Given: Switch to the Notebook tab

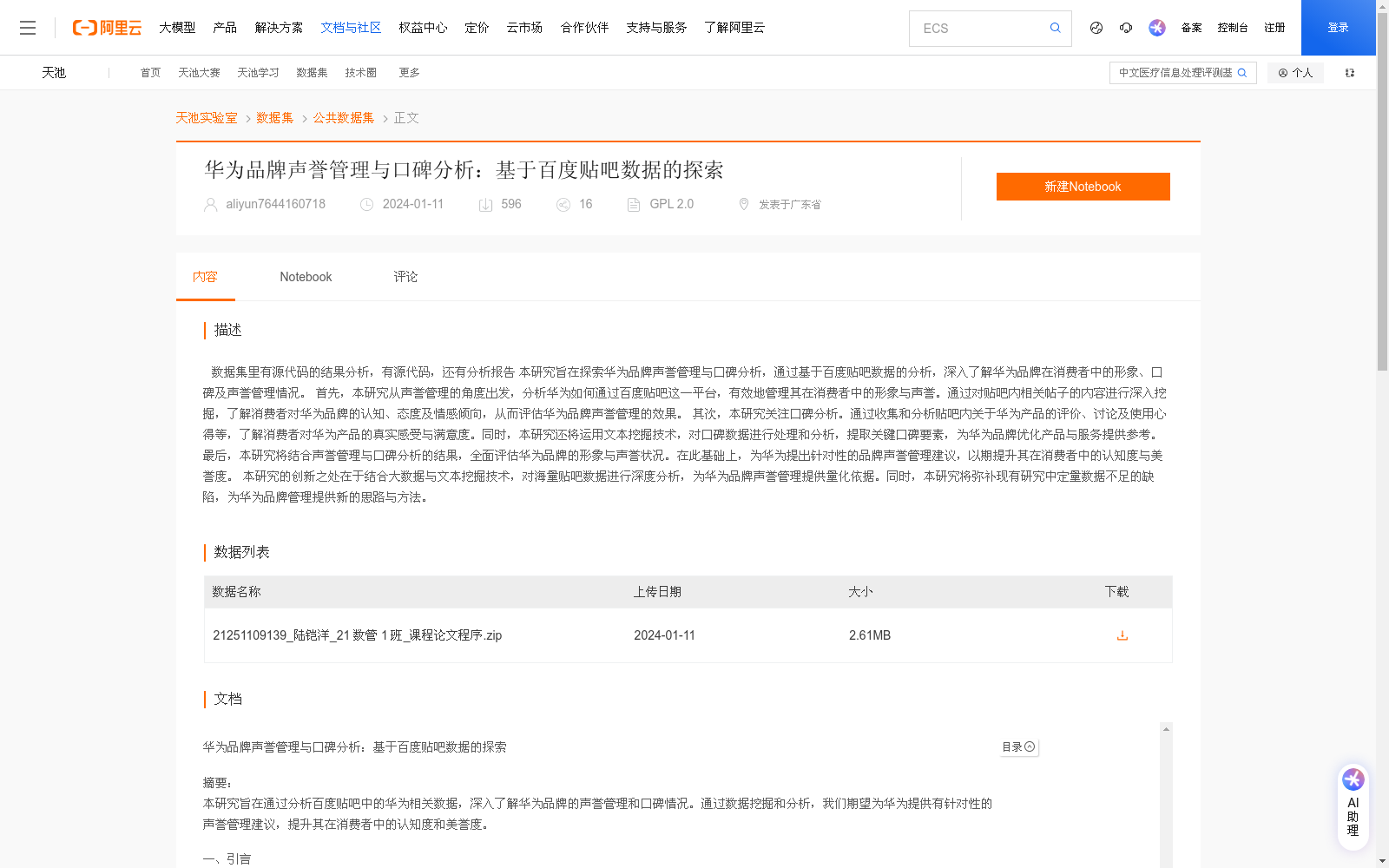Looking at the screenshot, I should pos(306,277).
